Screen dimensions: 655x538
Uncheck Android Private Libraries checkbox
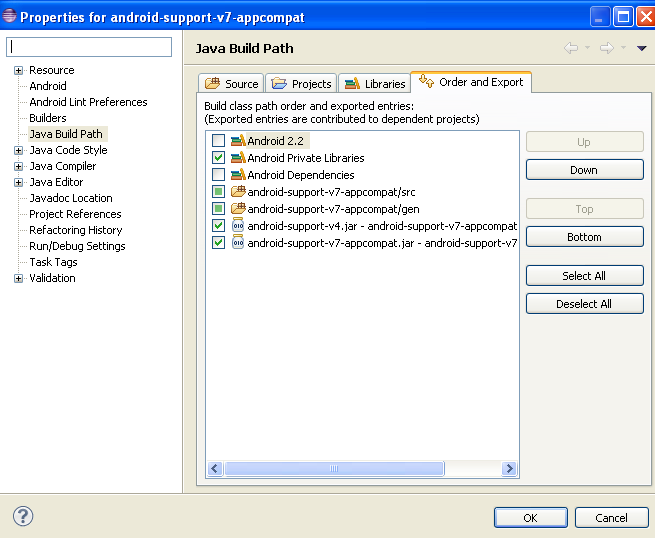click(218, 158)
